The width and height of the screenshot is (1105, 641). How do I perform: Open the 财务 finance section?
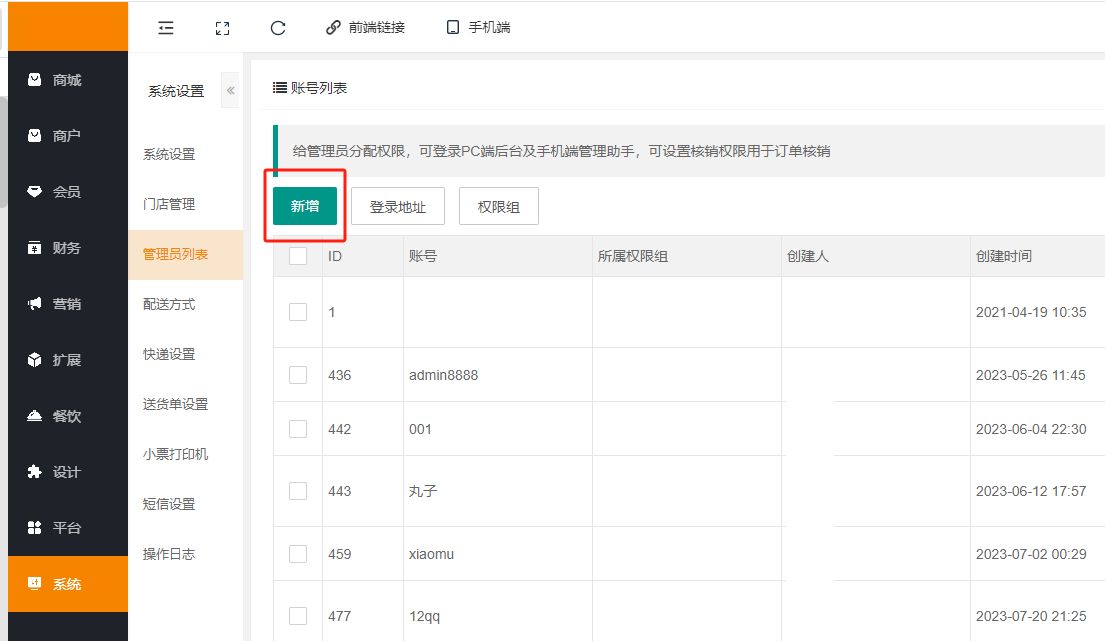(x=67, y=248)
